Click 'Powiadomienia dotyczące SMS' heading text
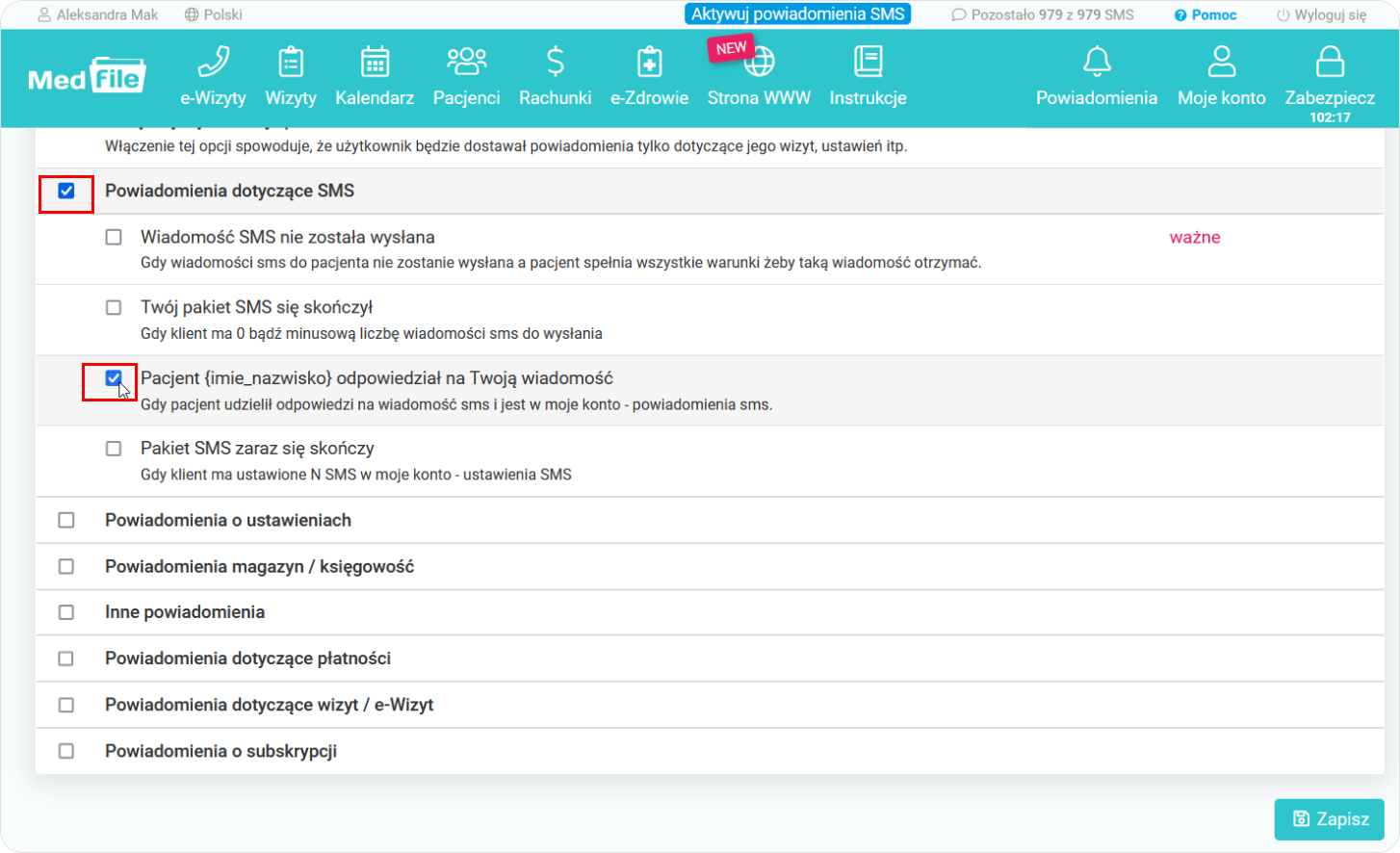1400x853 pixels. [229, 191]
